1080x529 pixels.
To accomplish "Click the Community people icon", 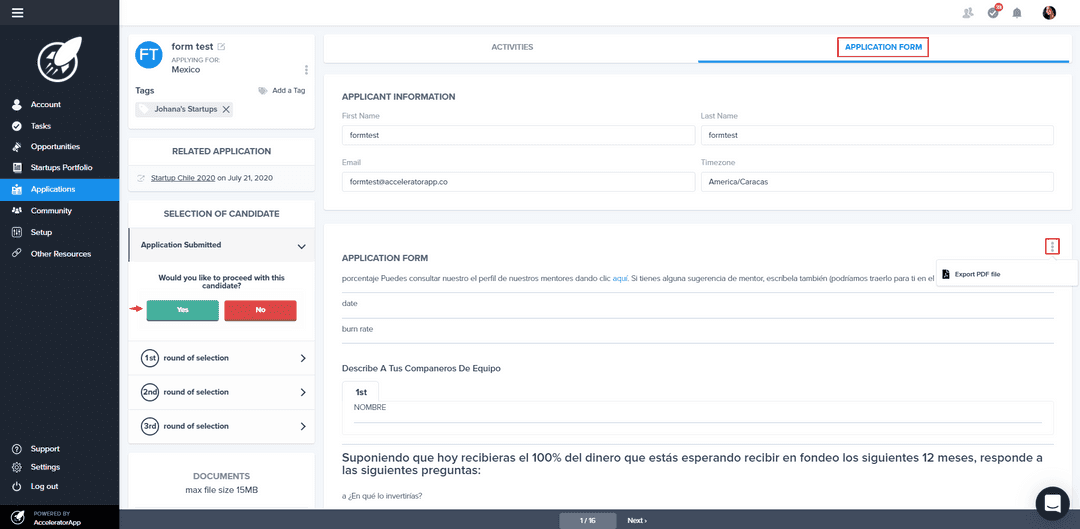I will [17, 211].
